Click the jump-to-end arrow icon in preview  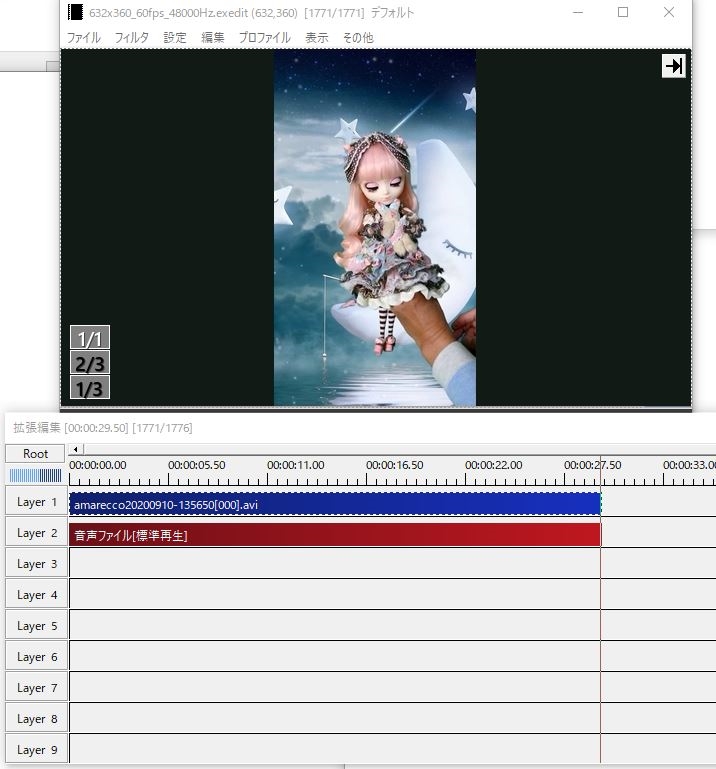tap(673, 66)
